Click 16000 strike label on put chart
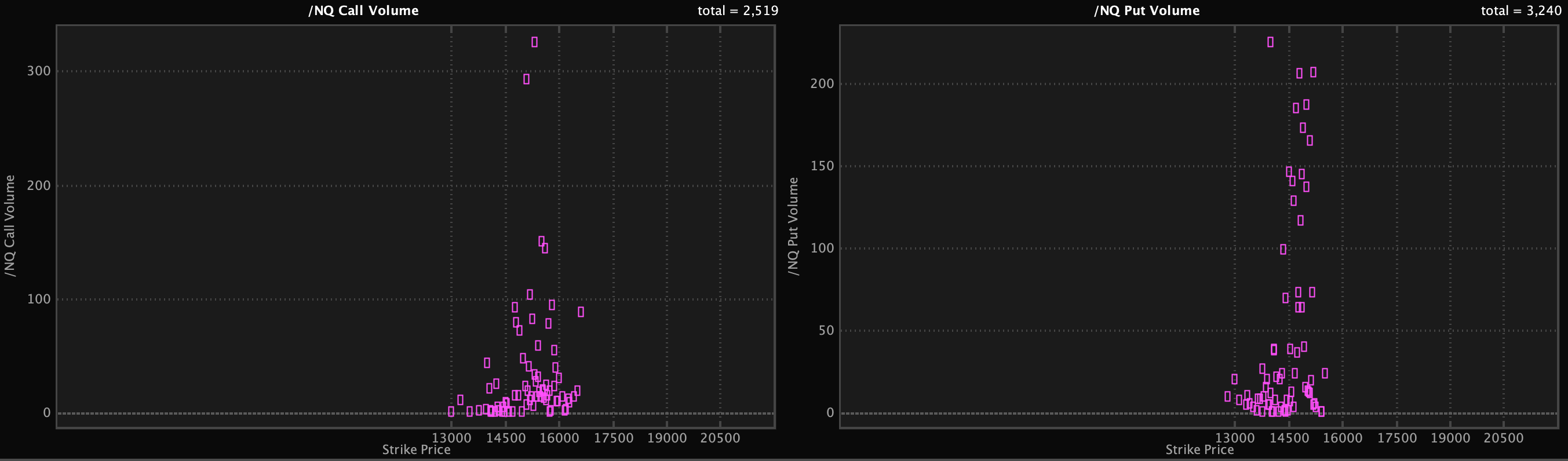 point(1343,438)
